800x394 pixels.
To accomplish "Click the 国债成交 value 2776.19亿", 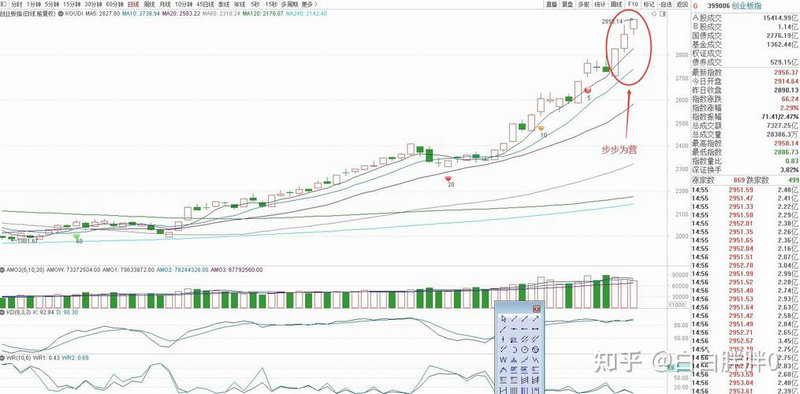I will coord(782,35).
